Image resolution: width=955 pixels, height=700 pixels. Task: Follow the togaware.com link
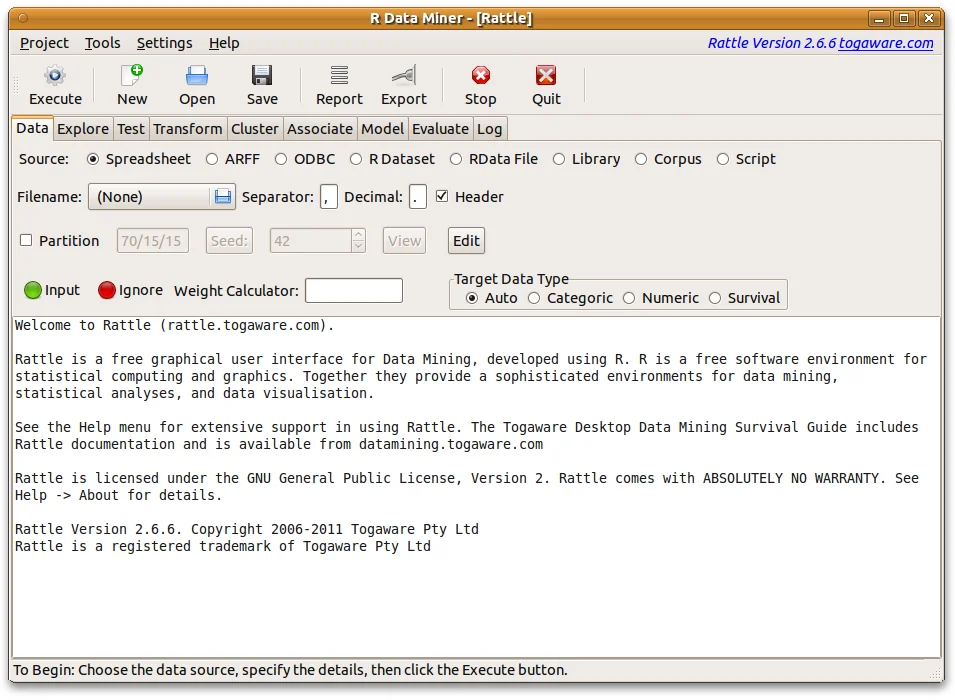[x=886, y=43]
